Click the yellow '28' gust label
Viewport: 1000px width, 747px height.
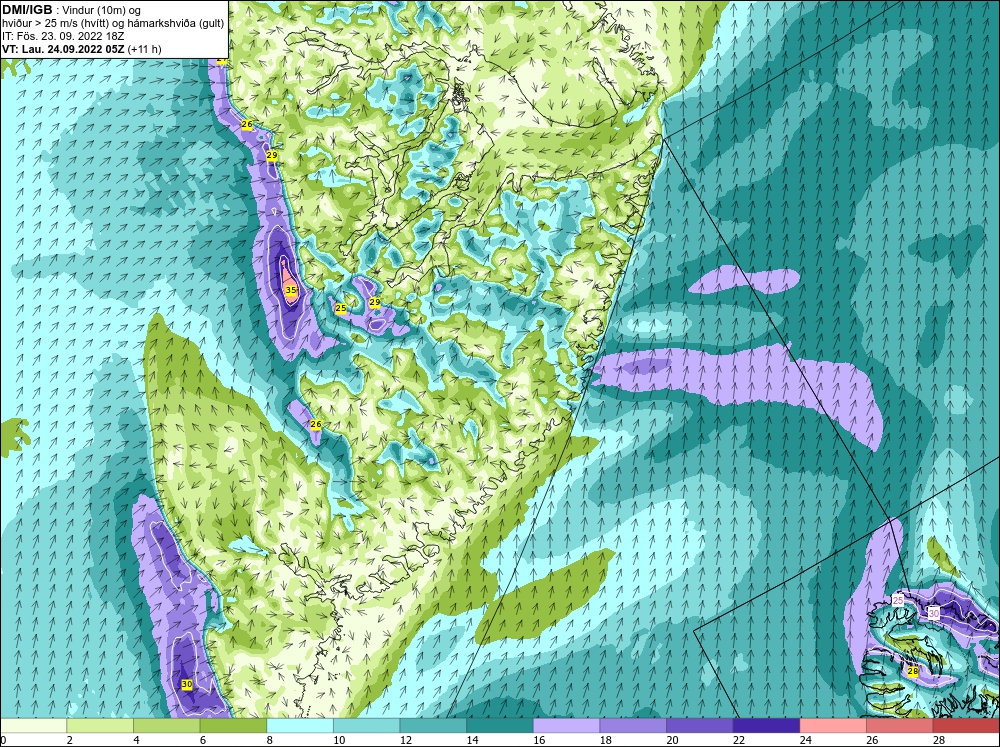913,671
